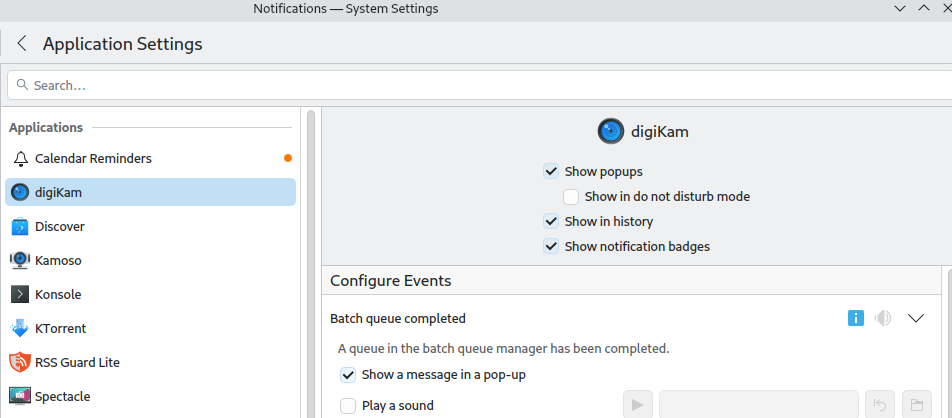Uncheck the Show popups checkbox

click(x=551, y=171)
